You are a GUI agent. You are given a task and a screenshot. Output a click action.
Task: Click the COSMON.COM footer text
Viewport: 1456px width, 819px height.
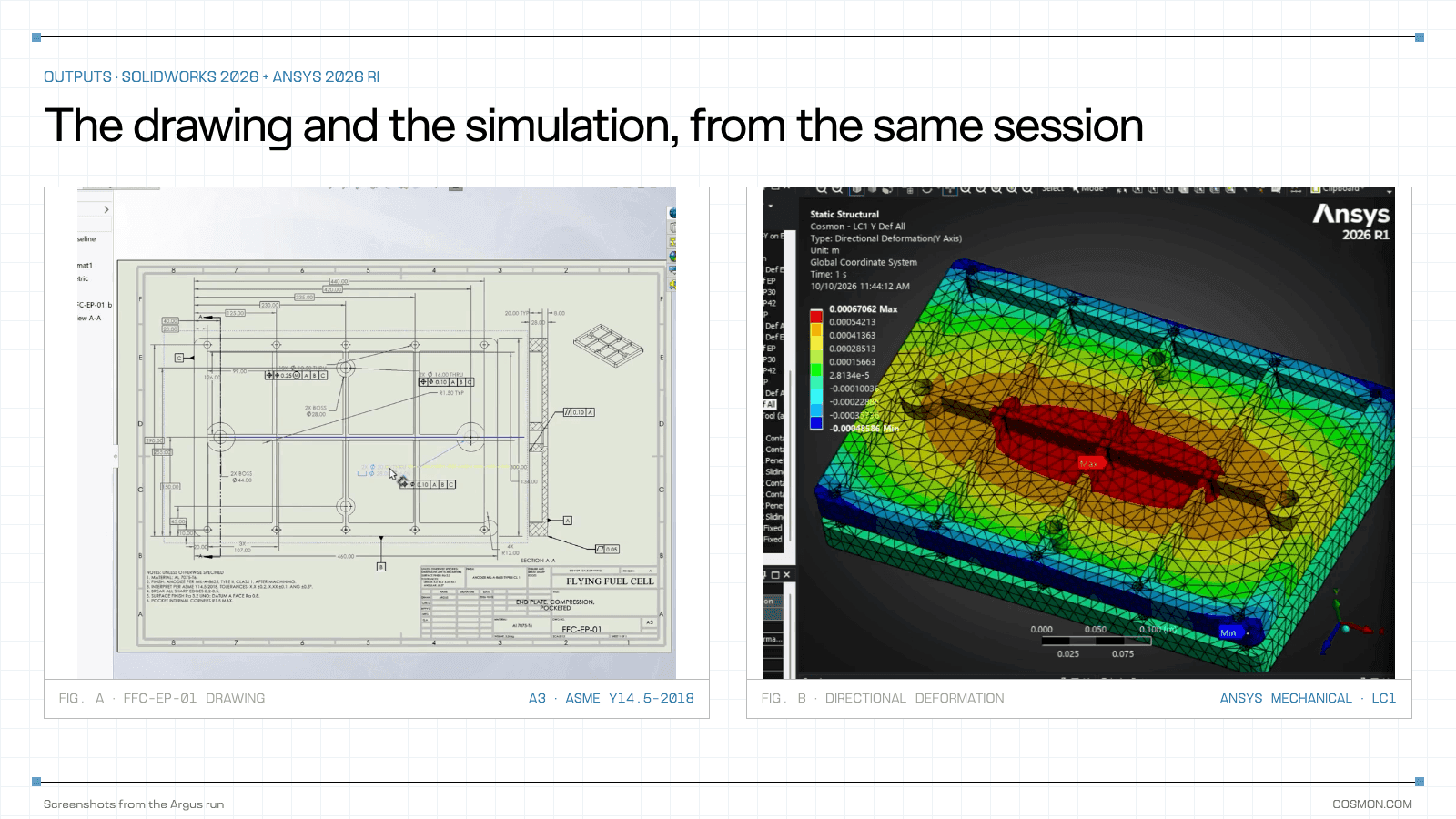click(1372, 804)
